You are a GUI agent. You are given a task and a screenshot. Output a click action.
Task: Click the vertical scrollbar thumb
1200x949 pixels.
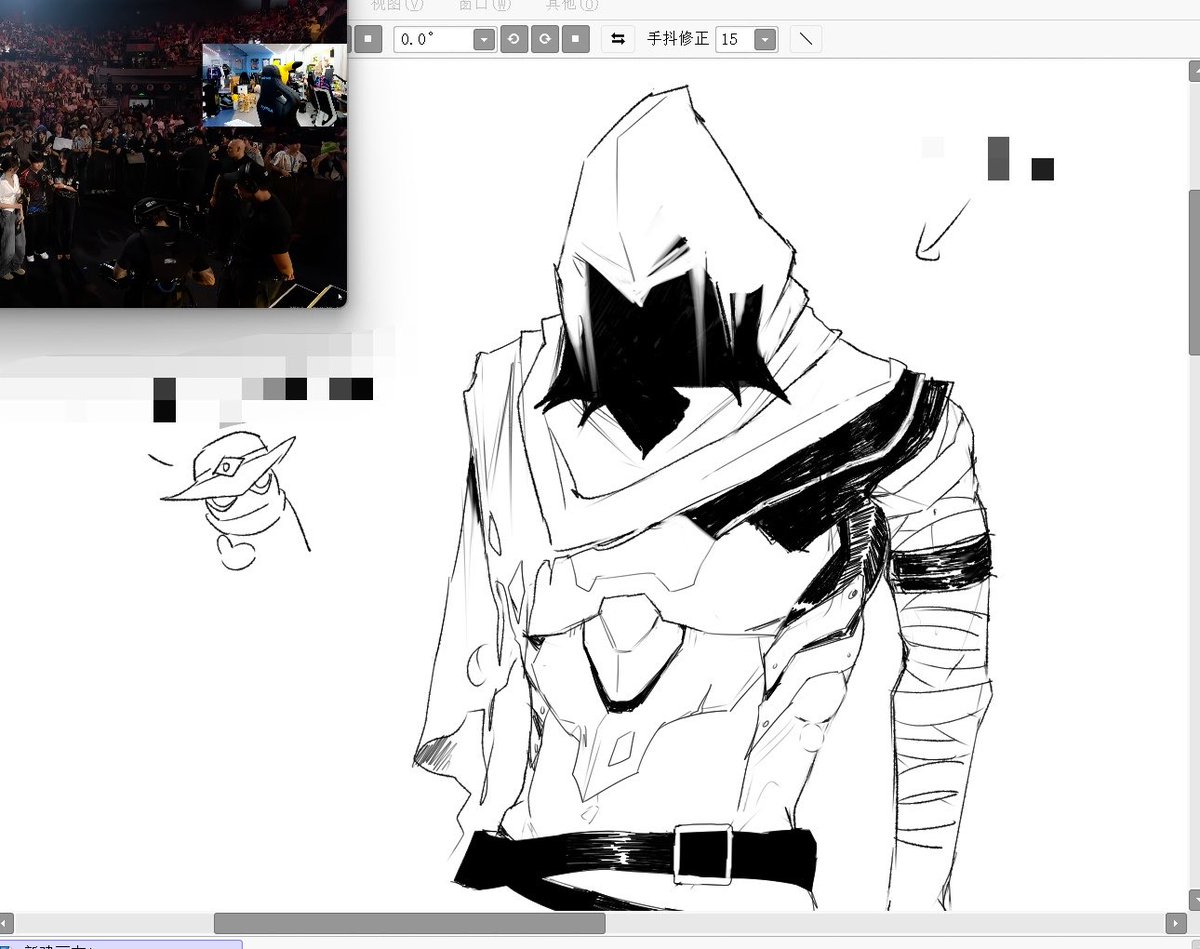(1194, 271)
